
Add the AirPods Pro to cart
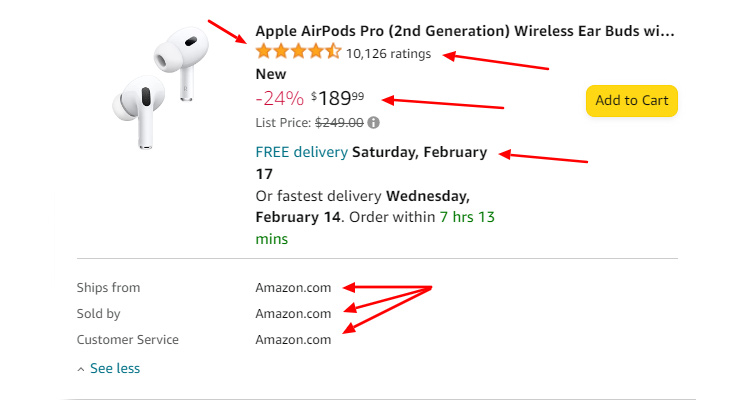(631, 100)
